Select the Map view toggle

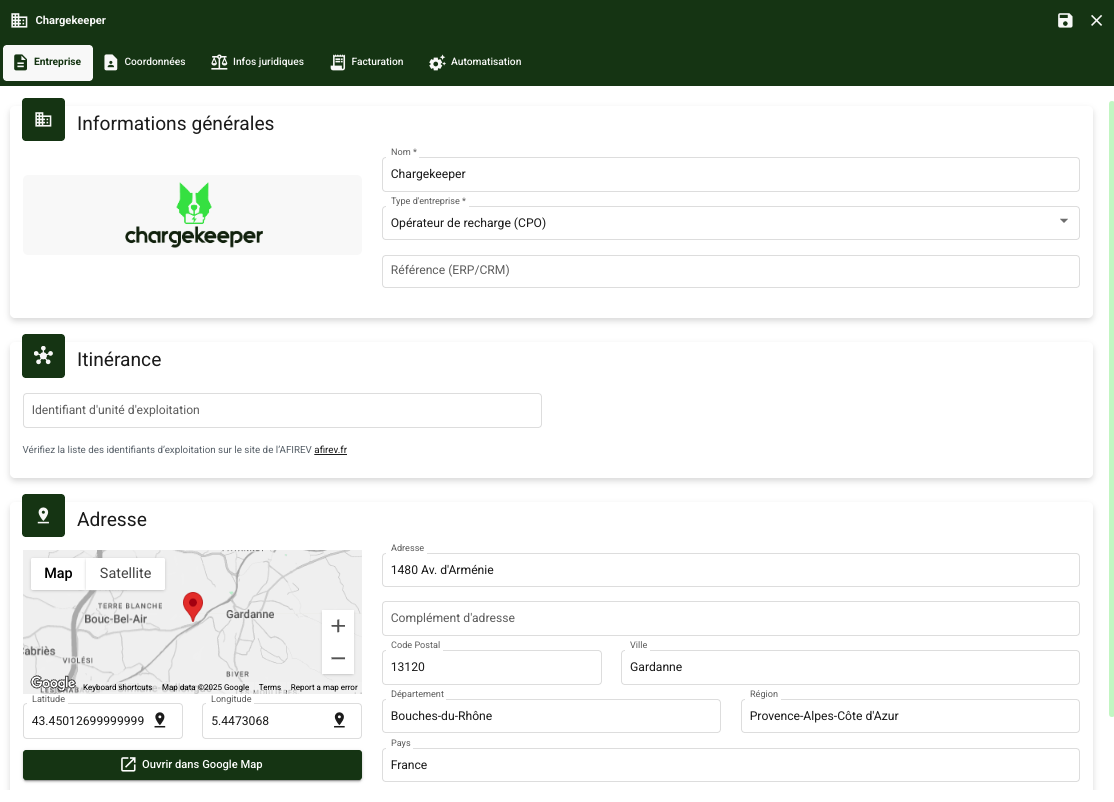58,573
